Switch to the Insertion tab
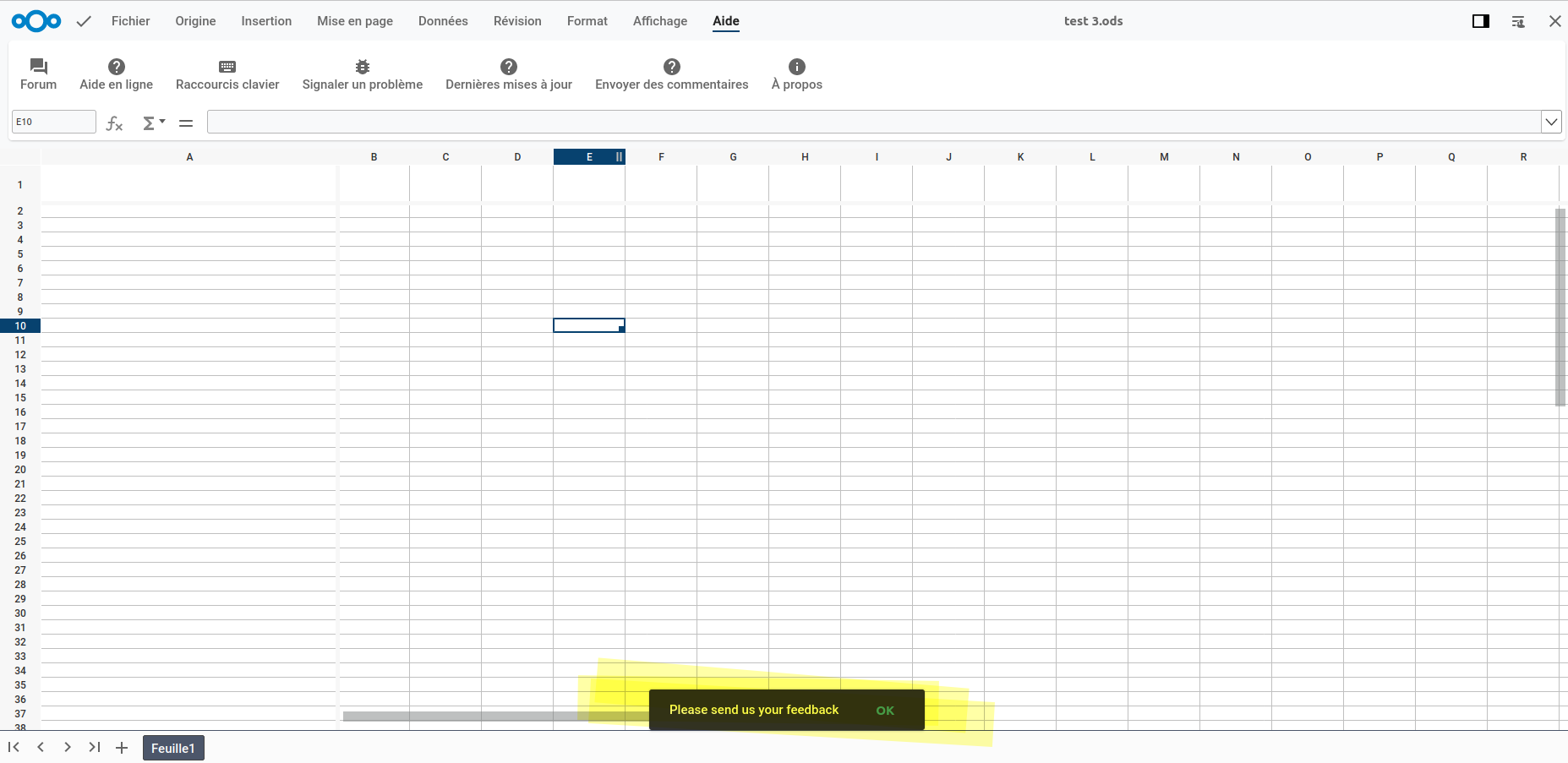Screen dimensions: 1568x763 click(x=266, y=21)
